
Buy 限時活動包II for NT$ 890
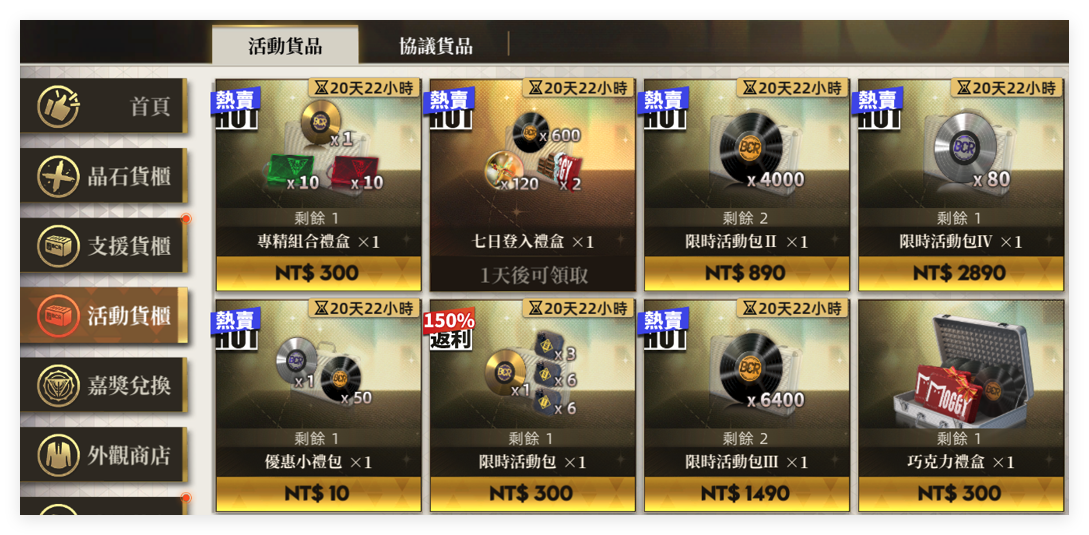(747, 274)
